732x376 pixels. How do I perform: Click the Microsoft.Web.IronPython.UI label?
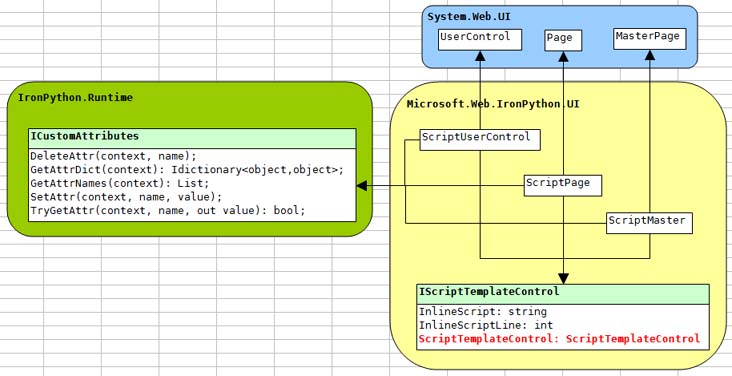493,104
